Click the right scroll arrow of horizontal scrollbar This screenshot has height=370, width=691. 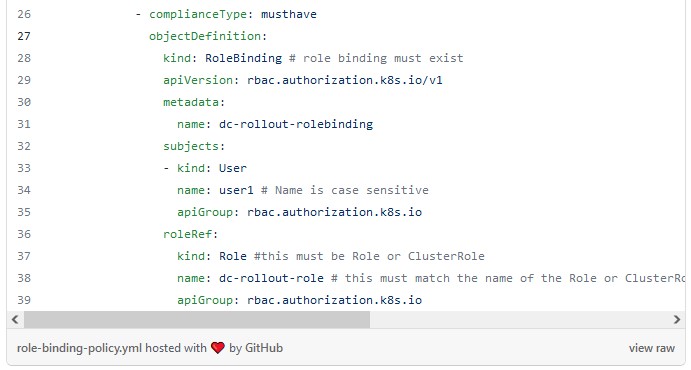coord(677,319)
